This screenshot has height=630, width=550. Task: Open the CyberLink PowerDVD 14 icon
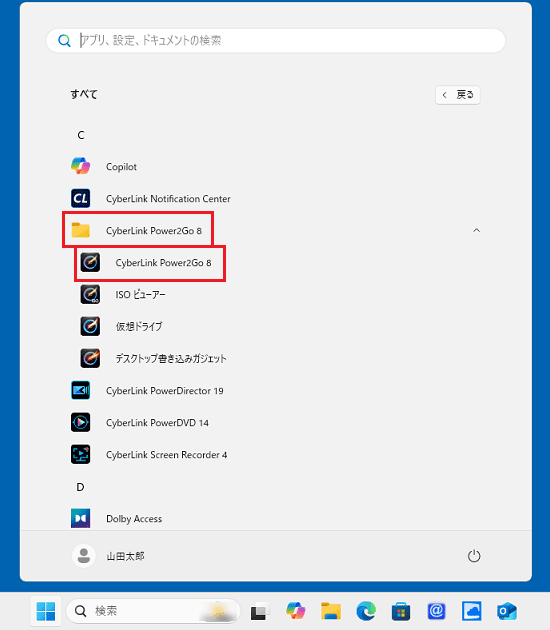pos(81,422)
